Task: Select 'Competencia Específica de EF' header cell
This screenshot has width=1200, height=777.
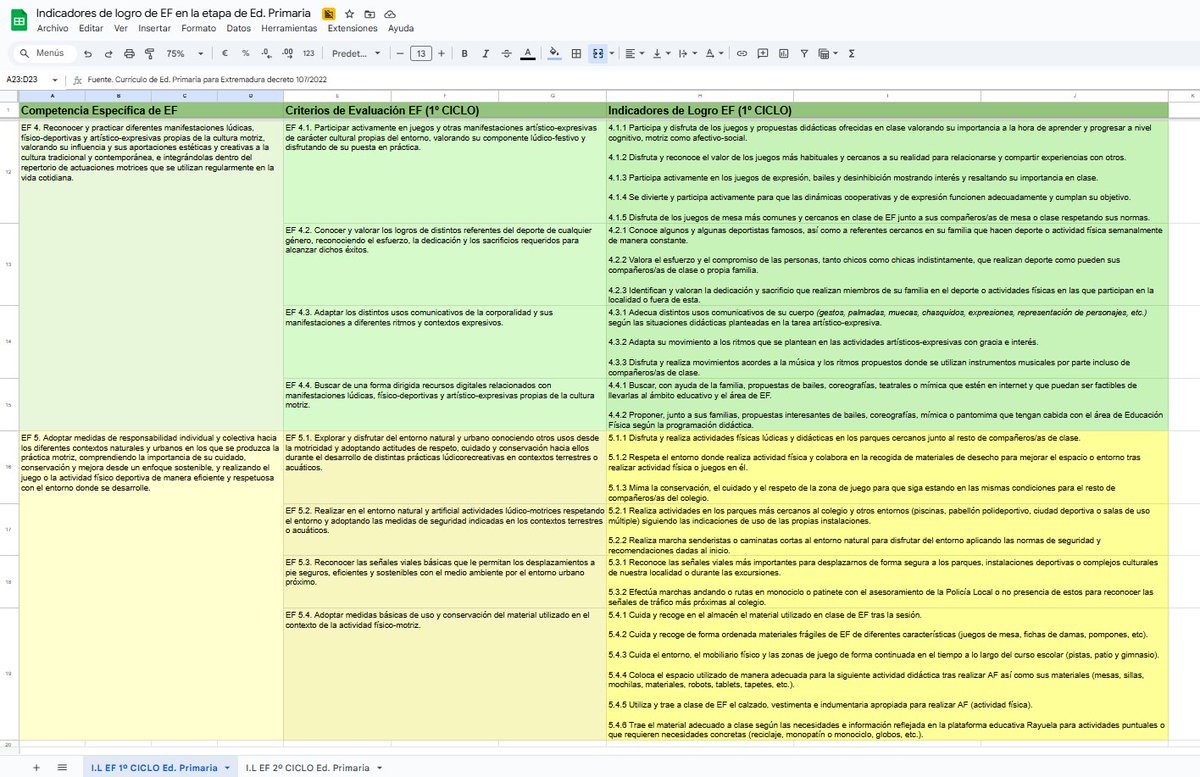Action: [x=150, y=109]
